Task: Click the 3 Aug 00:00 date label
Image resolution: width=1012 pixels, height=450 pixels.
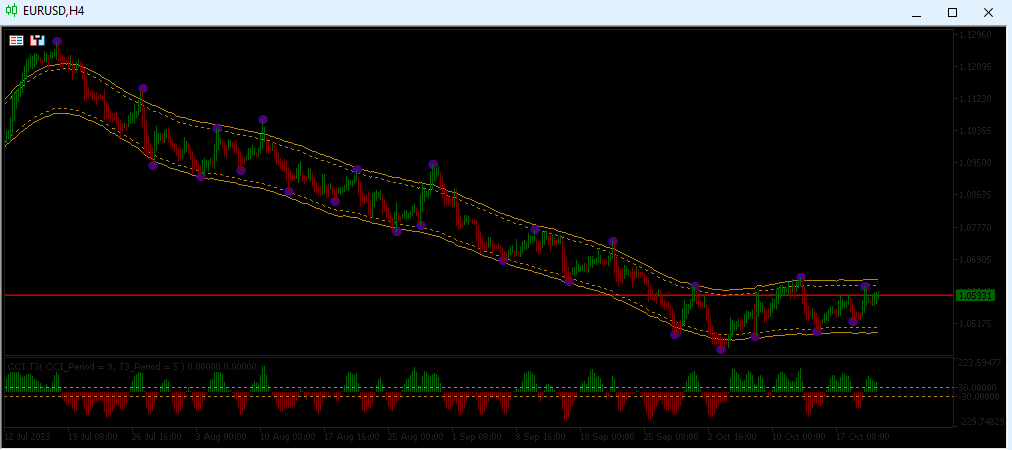Action: point(221,436)
